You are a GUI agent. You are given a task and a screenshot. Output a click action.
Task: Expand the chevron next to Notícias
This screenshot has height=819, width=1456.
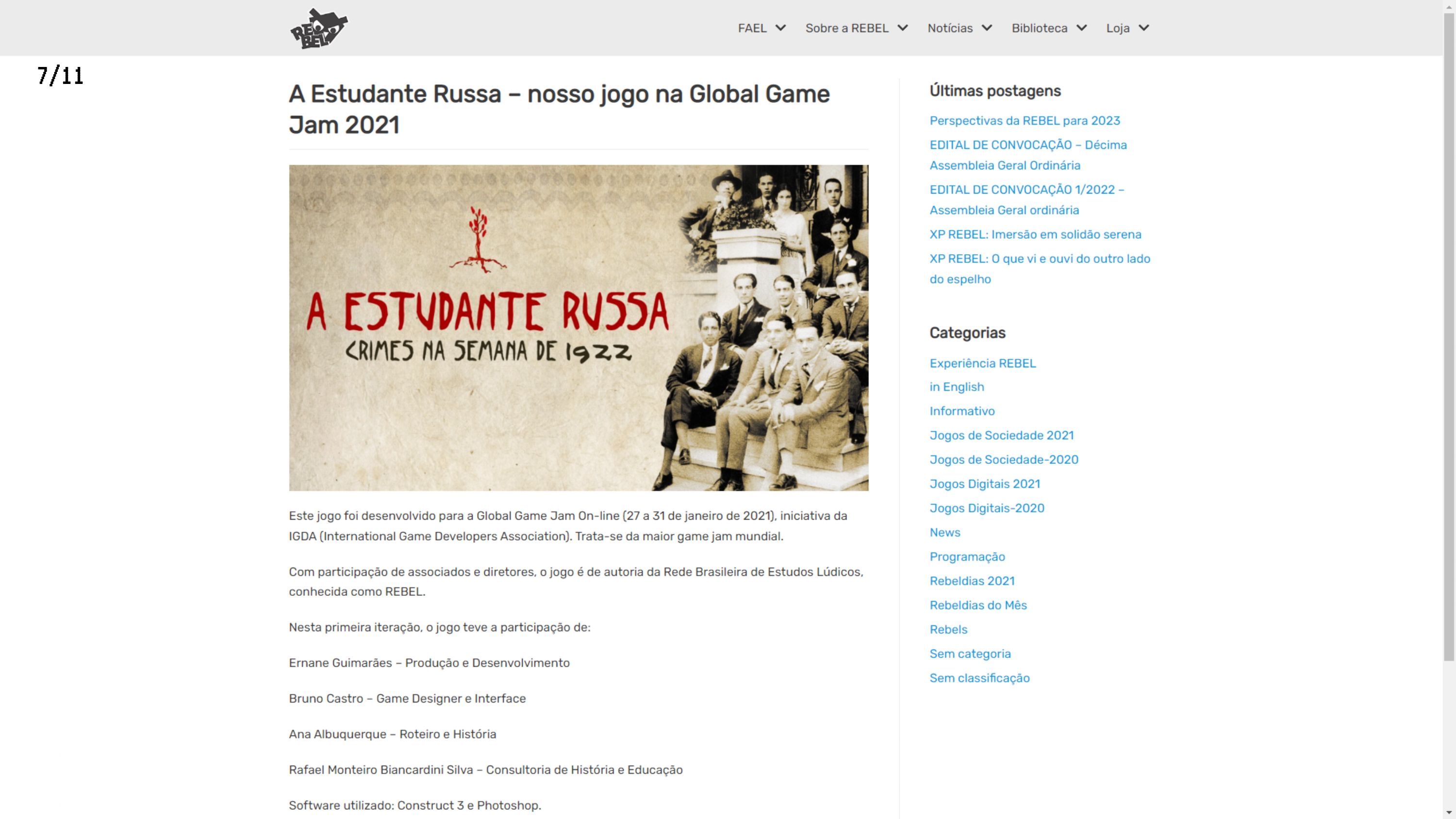[x=987, y=28]
